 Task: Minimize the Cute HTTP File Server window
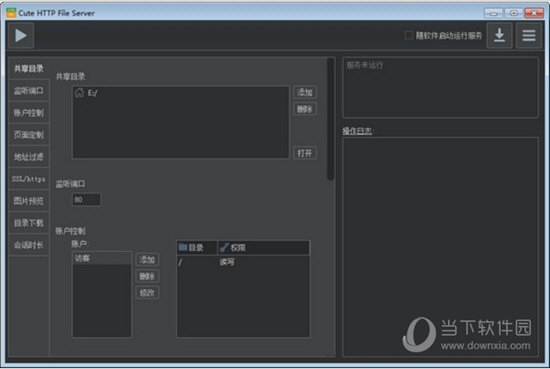493,13
